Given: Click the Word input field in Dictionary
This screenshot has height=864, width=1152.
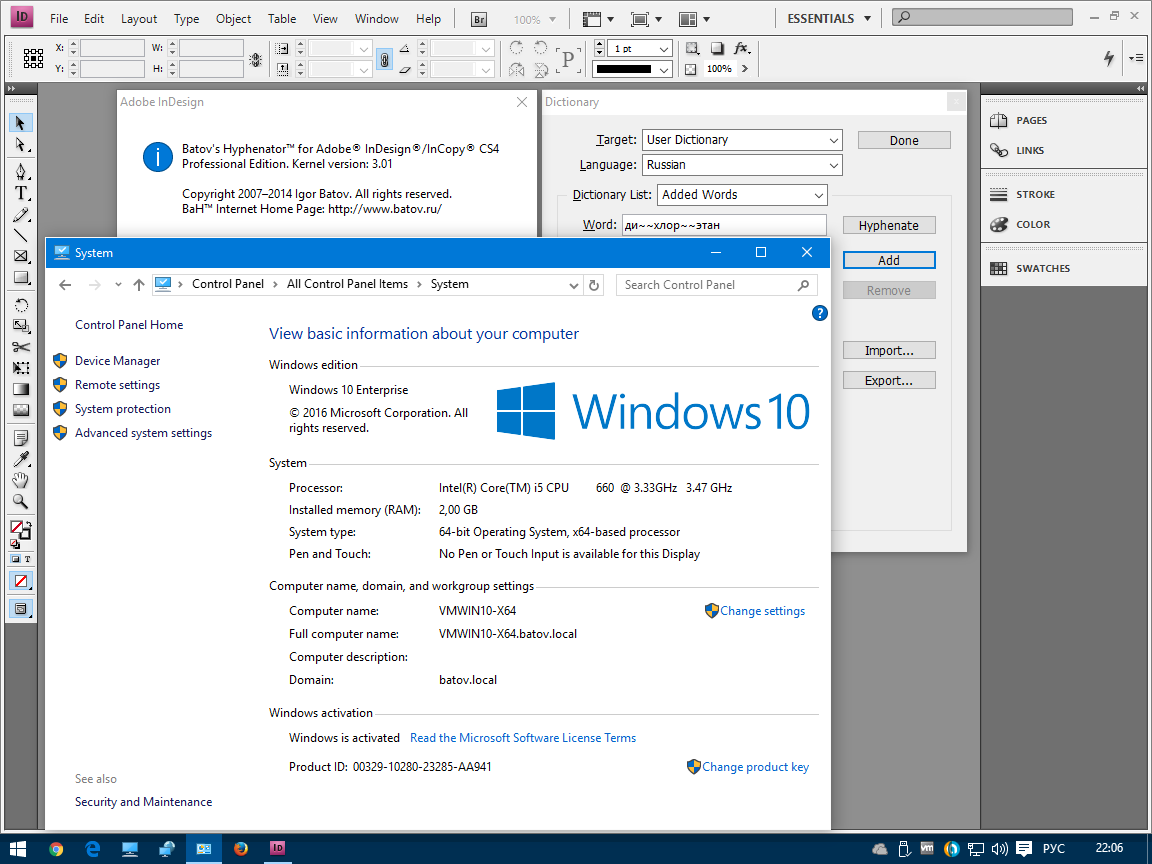Looking at the screenshot, I should [x=724, y=225].
